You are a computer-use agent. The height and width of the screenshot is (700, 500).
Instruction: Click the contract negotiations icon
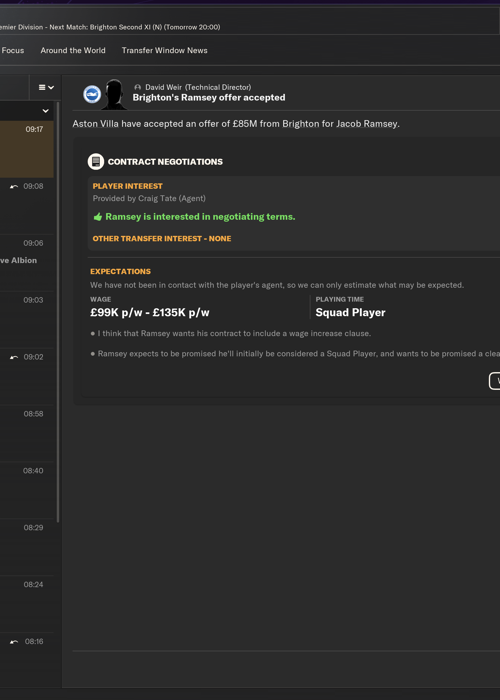(96, 162)
